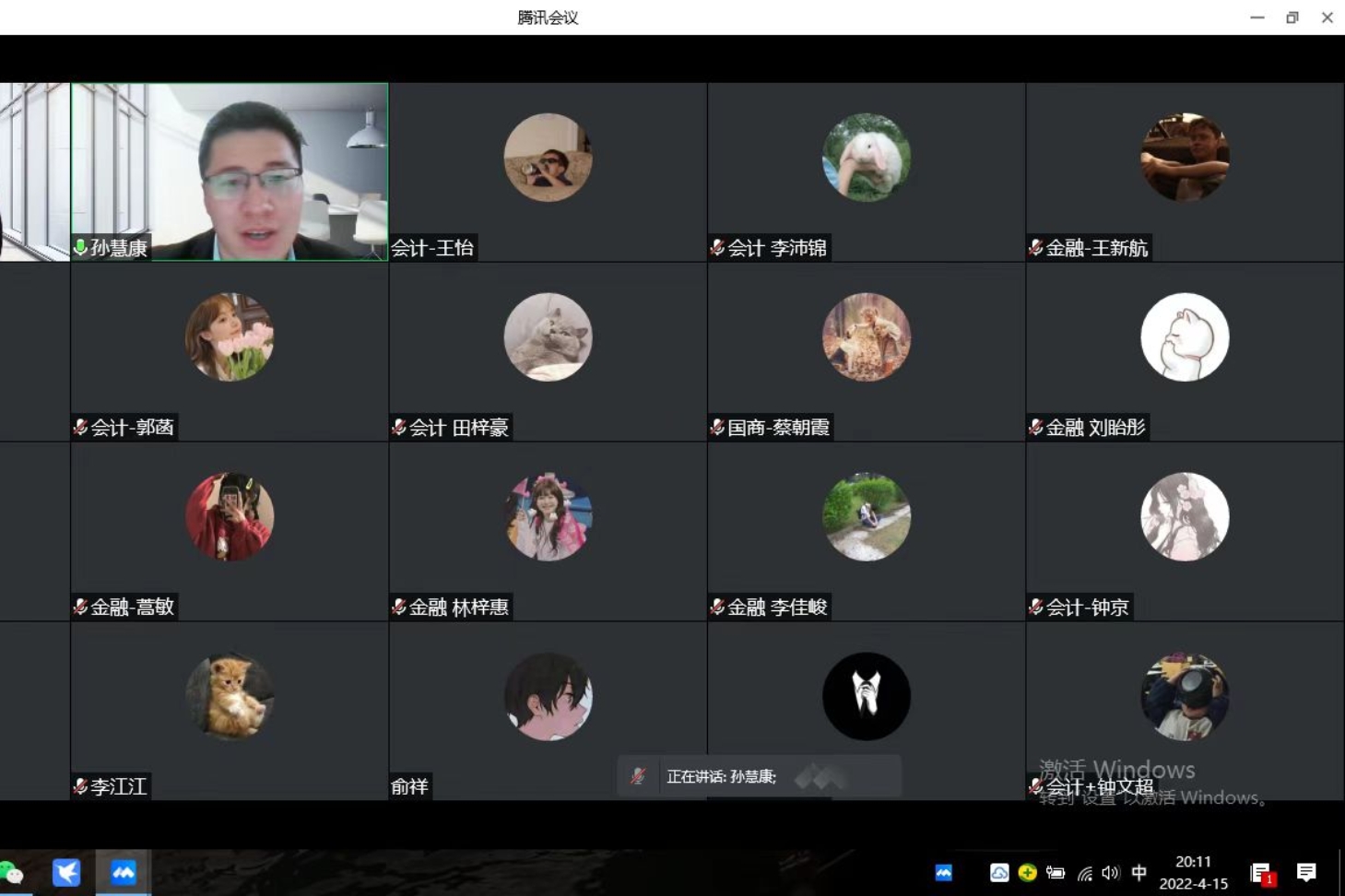The image size is (1345, 896).
Task: Select 孙慧康's video tile
Action: coord(229,171)
